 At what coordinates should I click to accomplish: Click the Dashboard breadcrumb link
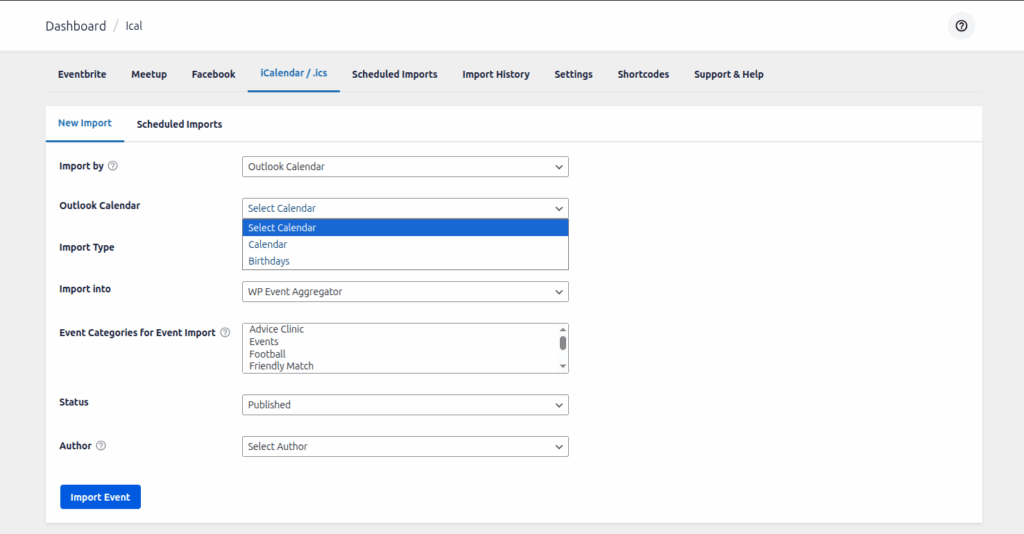tap(75, 26)
